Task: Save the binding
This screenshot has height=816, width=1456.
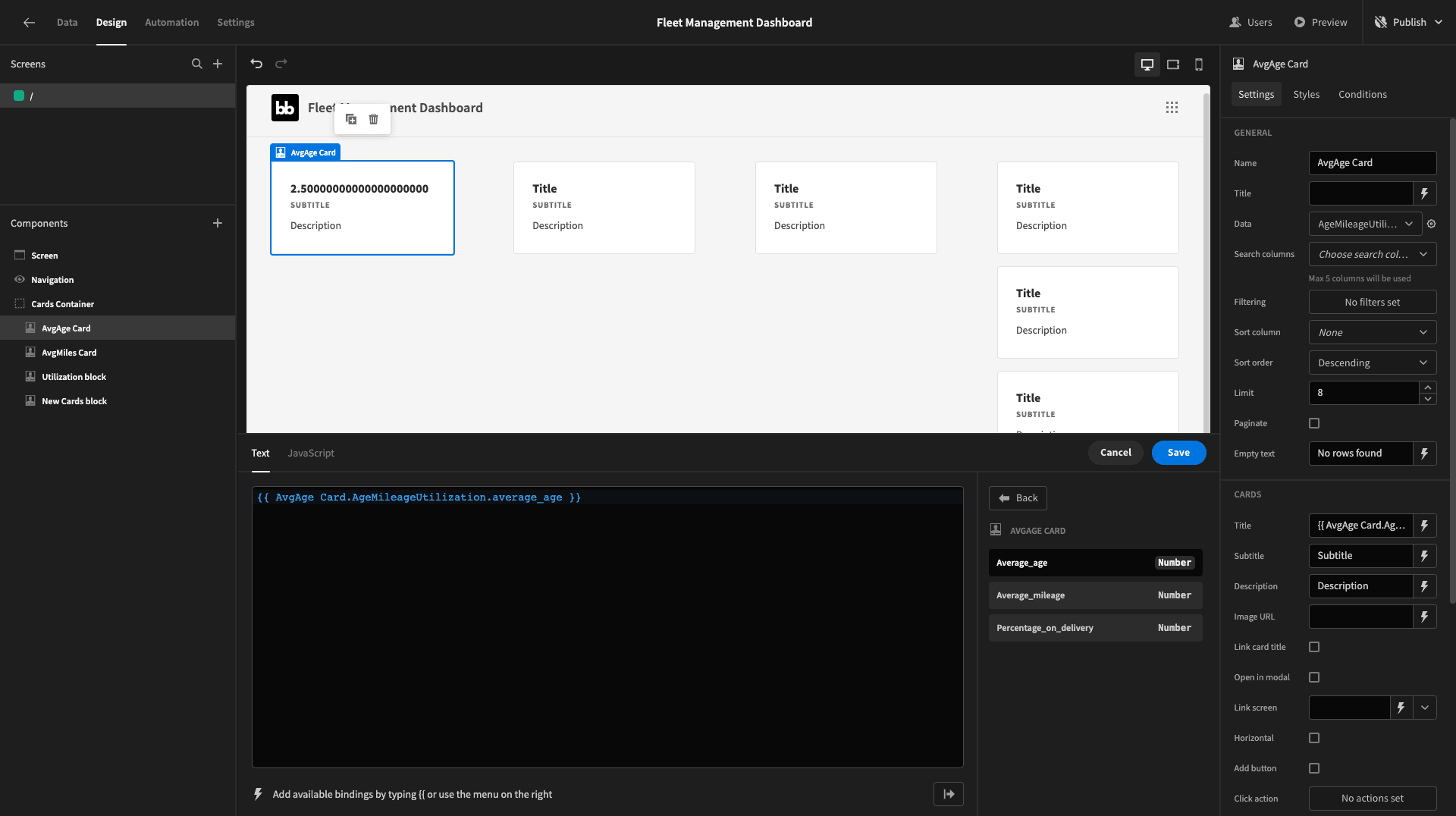Action: tap(1178, 453)
